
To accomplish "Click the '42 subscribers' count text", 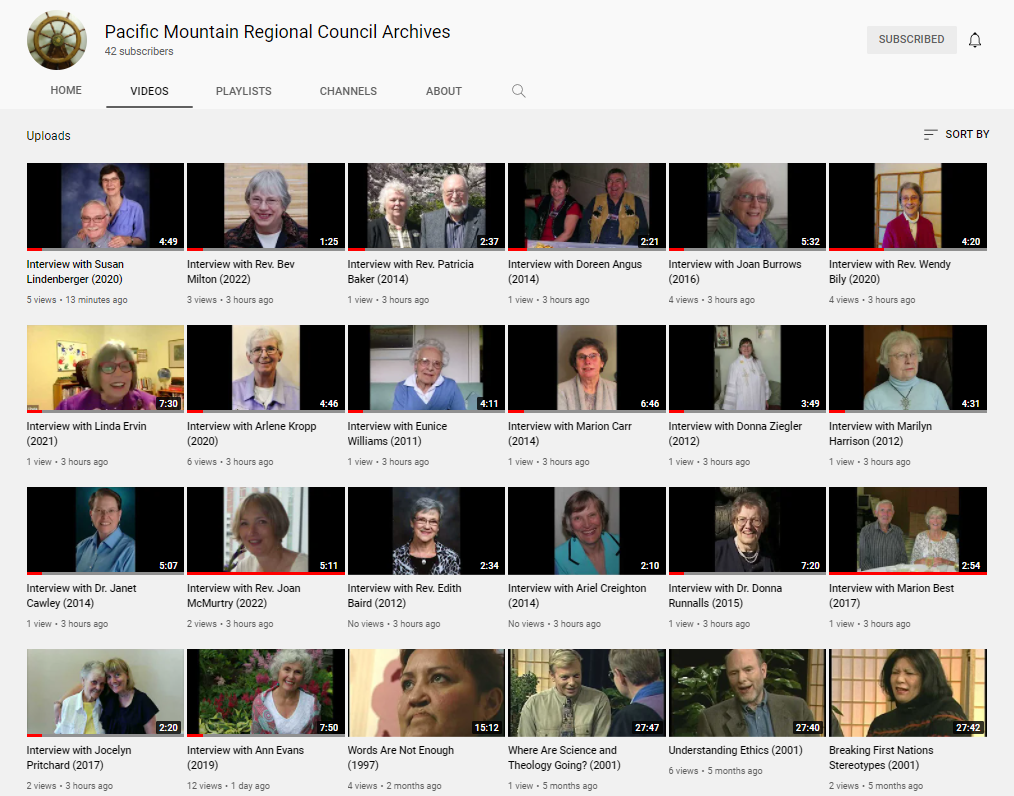I will [x=139, y=51].
